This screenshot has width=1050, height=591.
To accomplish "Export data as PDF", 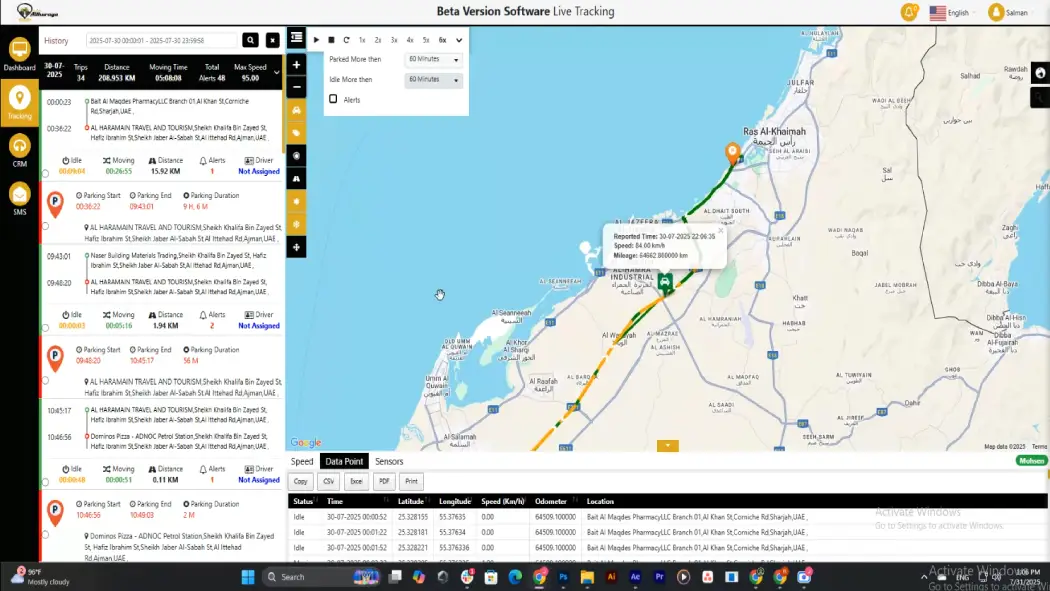I will pos(384,481).
